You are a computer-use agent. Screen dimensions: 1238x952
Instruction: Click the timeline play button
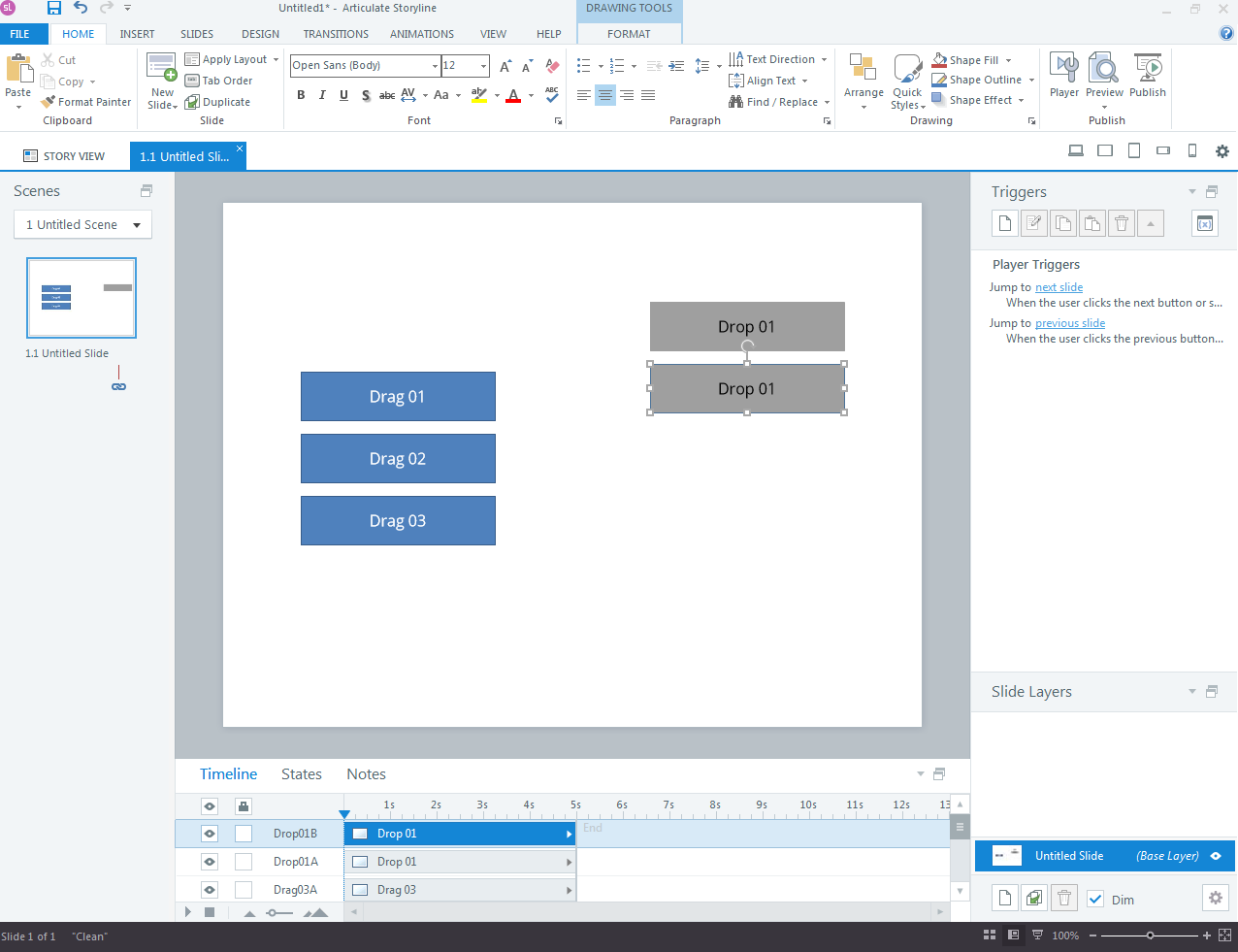point(188,912)
